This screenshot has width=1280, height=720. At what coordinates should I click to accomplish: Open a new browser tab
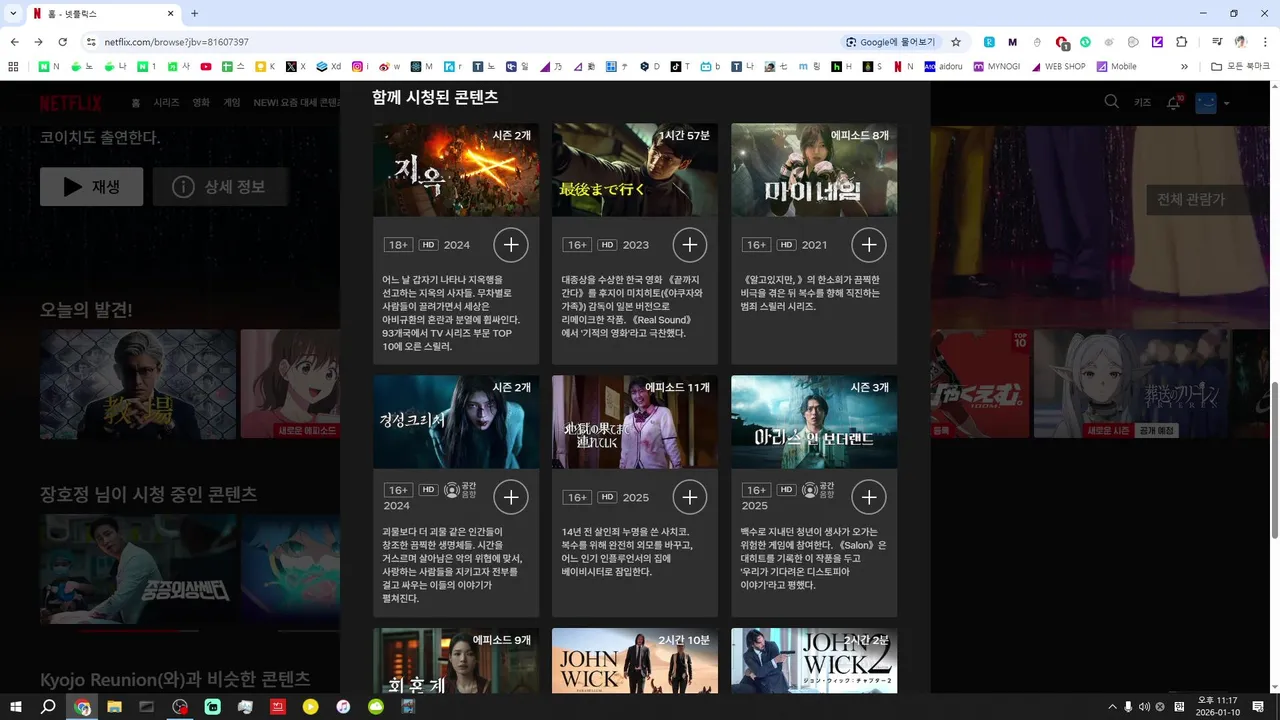click(x=194, y=13)
